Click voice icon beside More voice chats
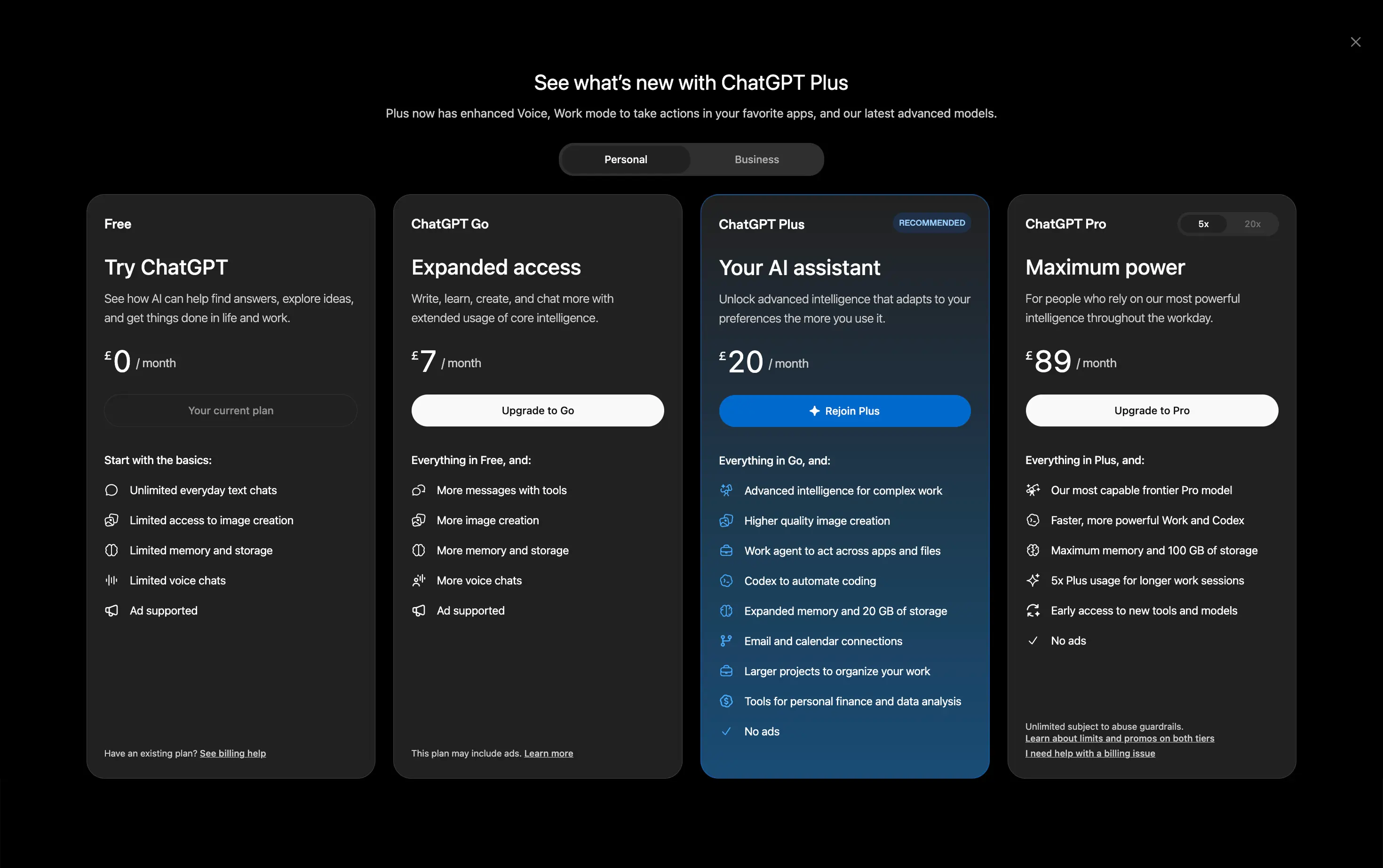 click(x=419, y=580)
